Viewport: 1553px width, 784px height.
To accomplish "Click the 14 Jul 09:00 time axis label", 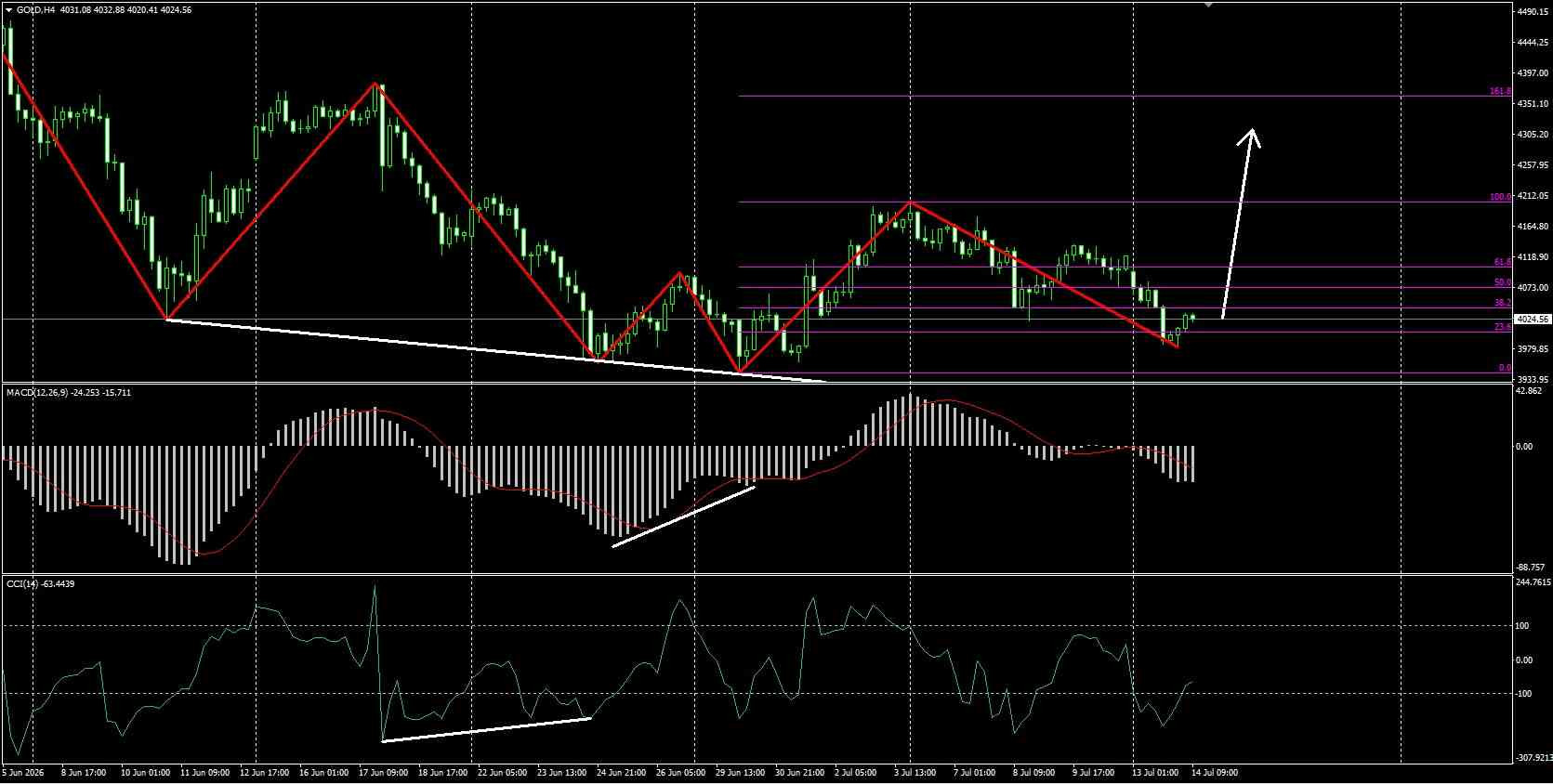I will pos(1215,772).
